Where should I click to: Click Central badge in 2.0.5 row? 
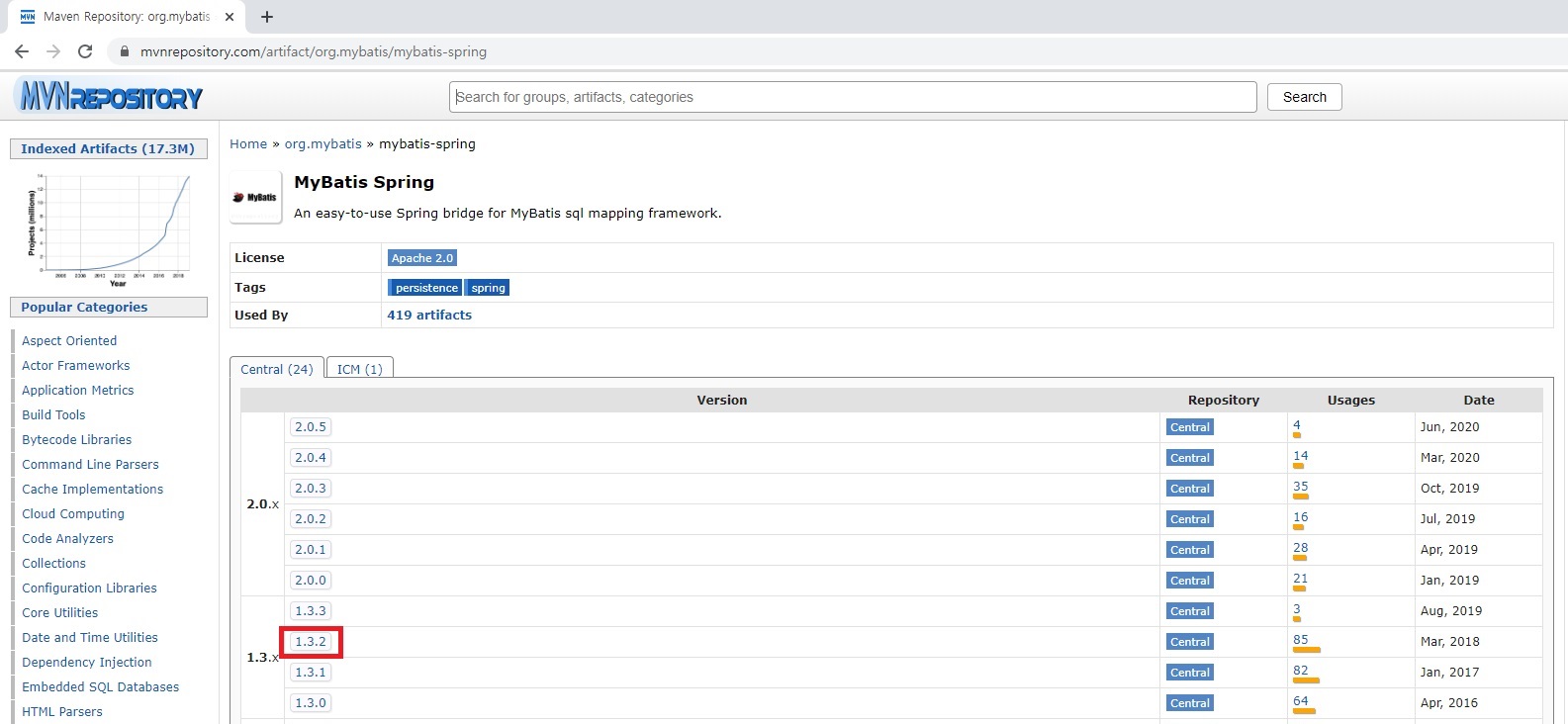point(1189,427)
